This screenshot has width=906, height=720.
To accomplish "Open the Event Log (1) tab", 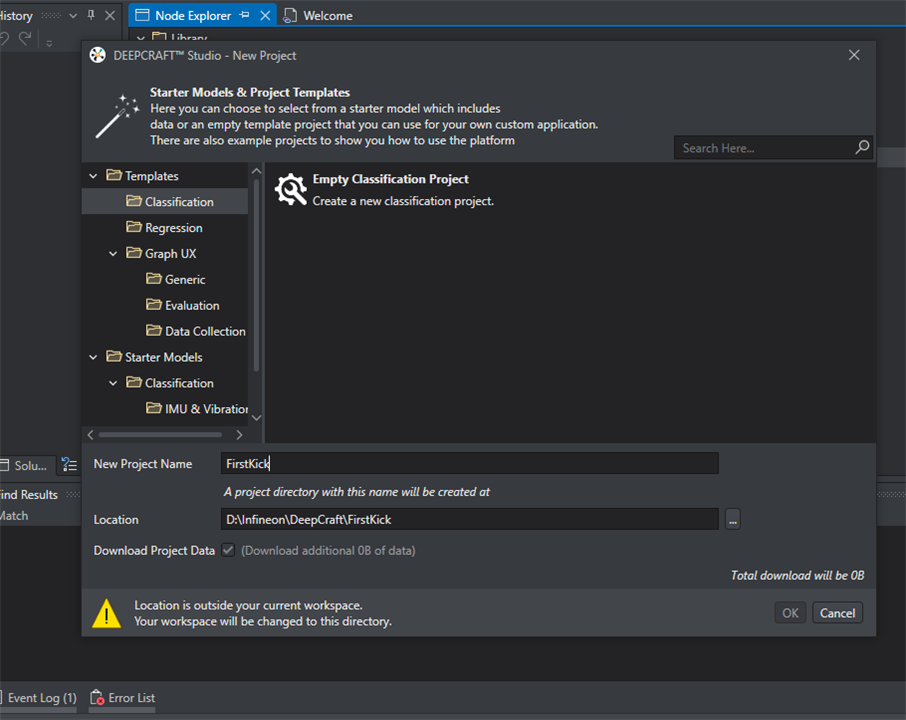I will [38, 698].
